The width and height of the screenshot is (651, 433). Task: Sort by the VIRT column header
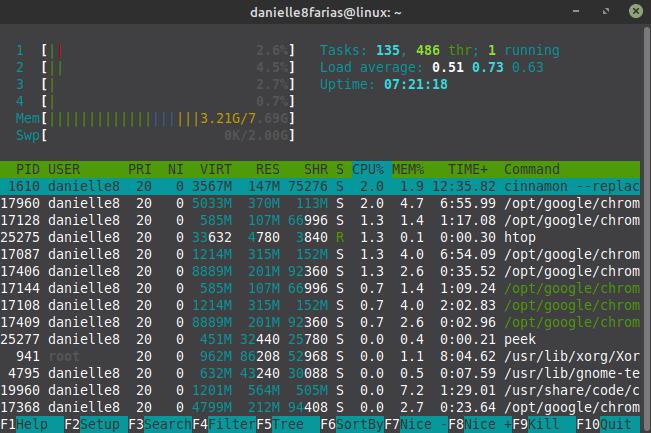tap(216, 169)
